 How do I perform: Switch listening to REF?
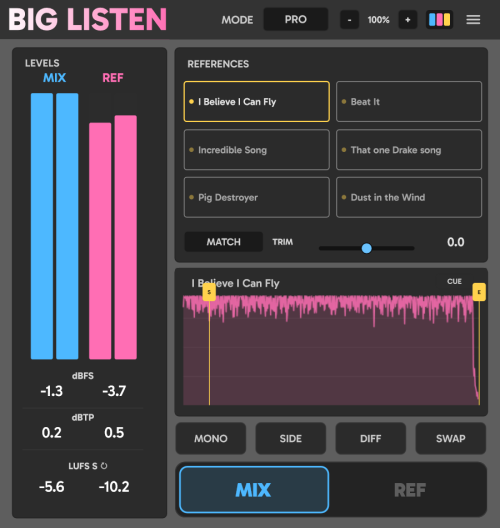tap(410, 490)
